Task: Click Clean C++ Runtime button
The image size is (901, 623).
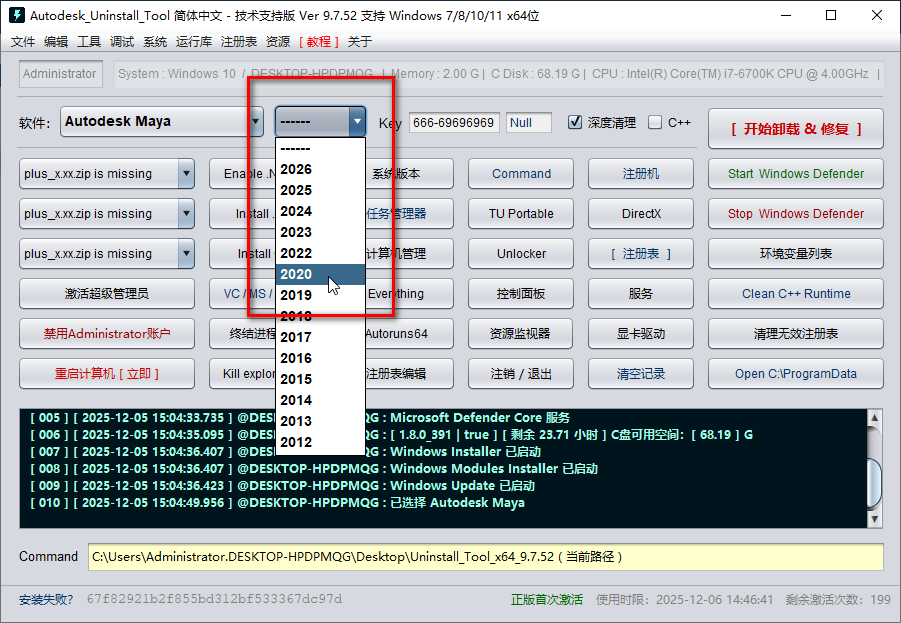Action: click(796, 294)
